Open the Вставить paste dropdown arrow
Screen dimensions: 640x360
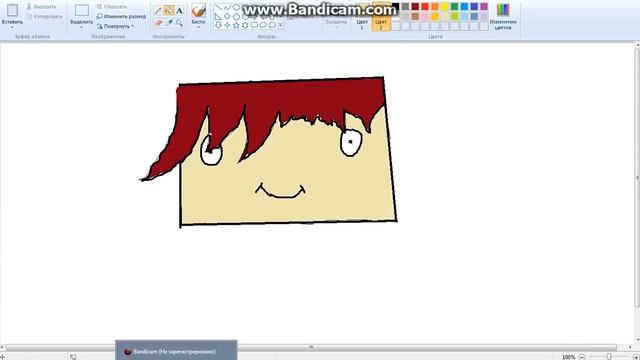pyautogui.click(x=12, y=27)
